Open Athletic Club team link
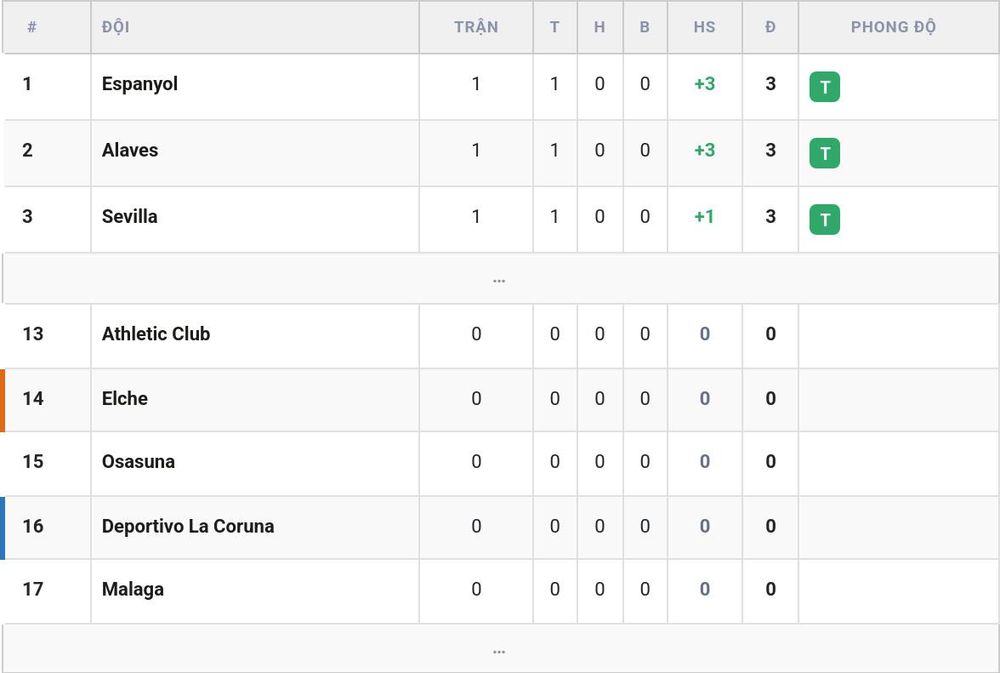This screenshot has height=673, width=1000. [x=156, y=334]
